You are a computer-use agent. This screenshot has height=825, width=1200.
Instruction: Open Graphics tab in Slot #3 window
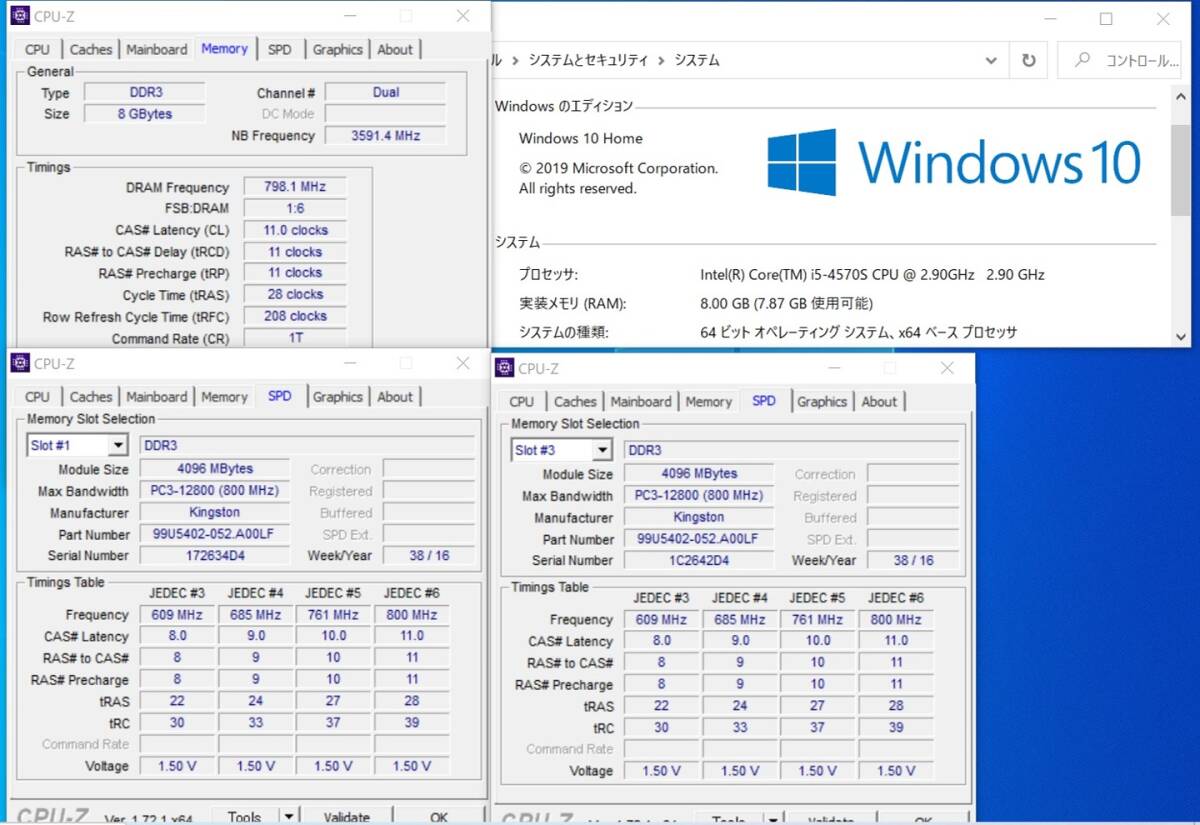pos(822,402)
